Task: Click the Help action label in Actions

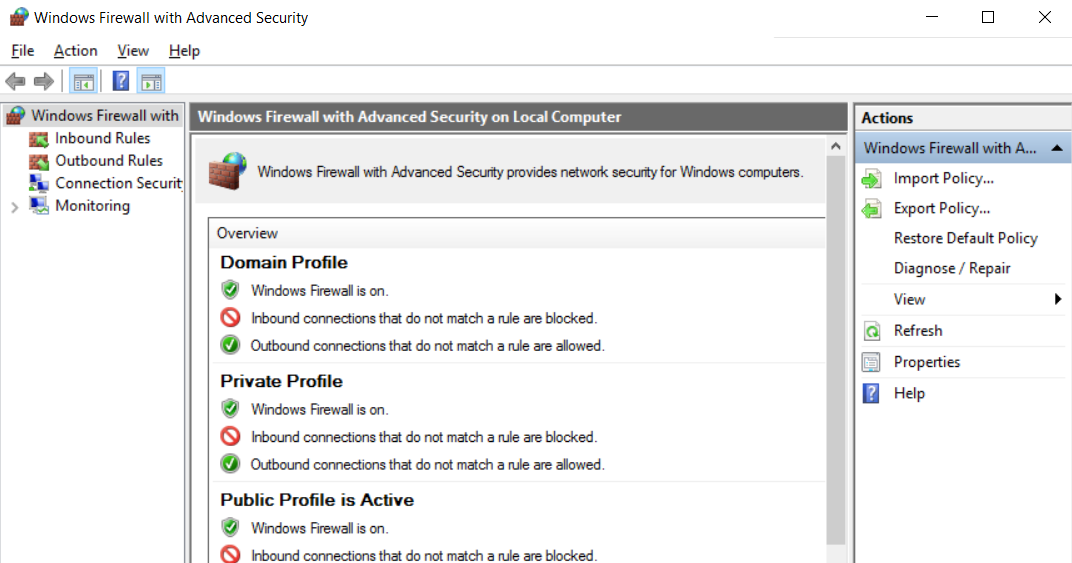Action: click(x=909, y=393)
